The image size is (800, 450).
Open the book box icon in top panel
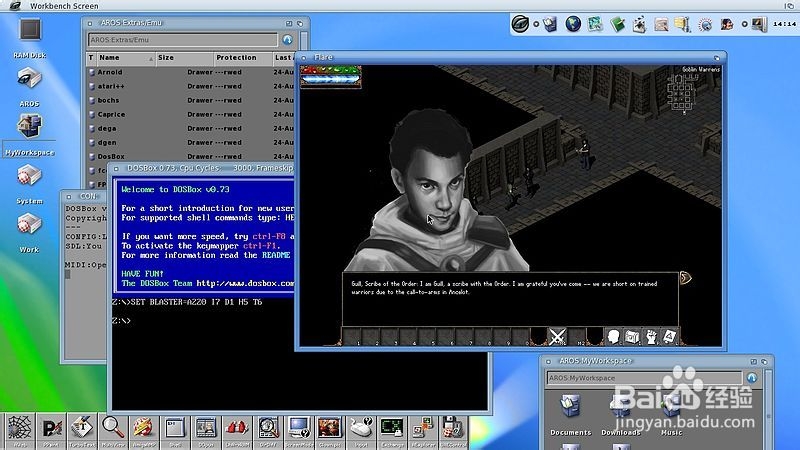[550, 24]
